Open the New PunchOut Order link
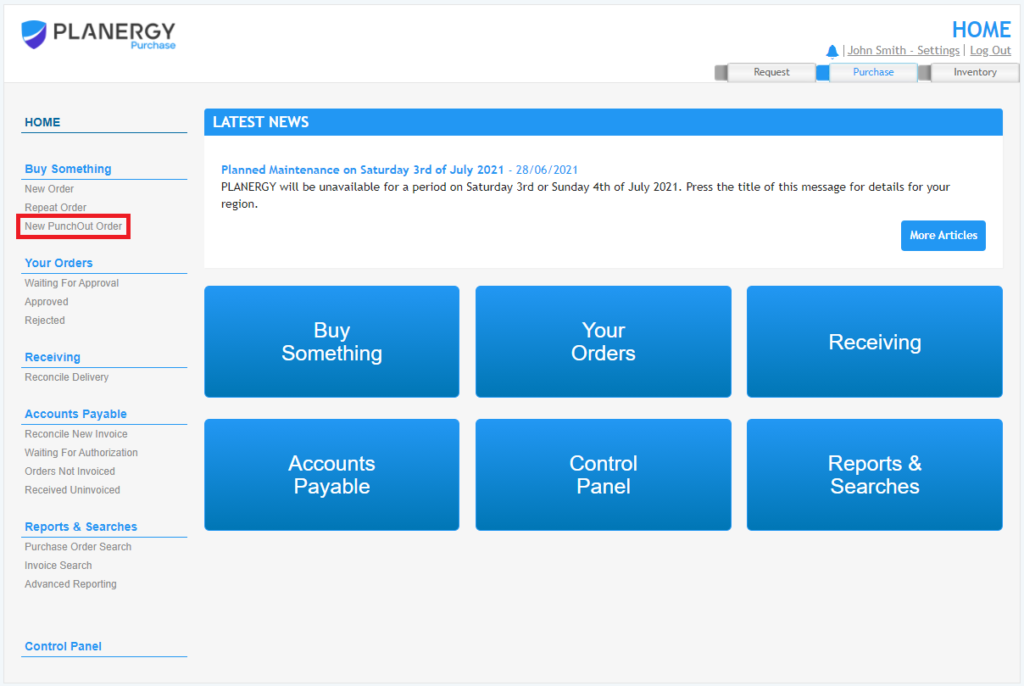The height and width of the screenshot is (686, 1024). pos(72,225)
